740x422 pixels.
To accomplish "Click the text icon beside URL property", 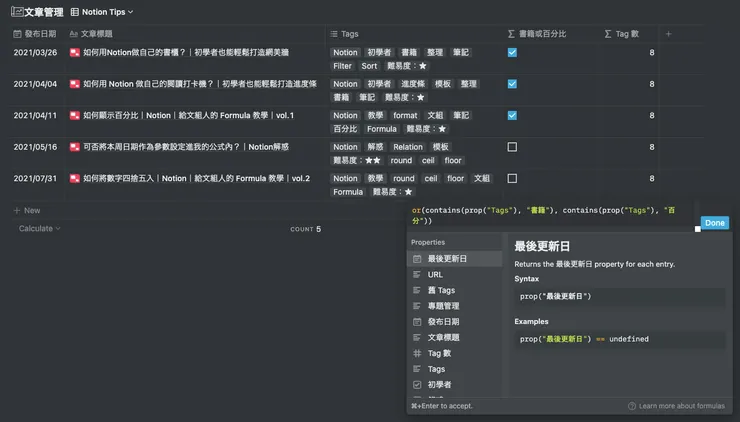I will pos(417,274).
